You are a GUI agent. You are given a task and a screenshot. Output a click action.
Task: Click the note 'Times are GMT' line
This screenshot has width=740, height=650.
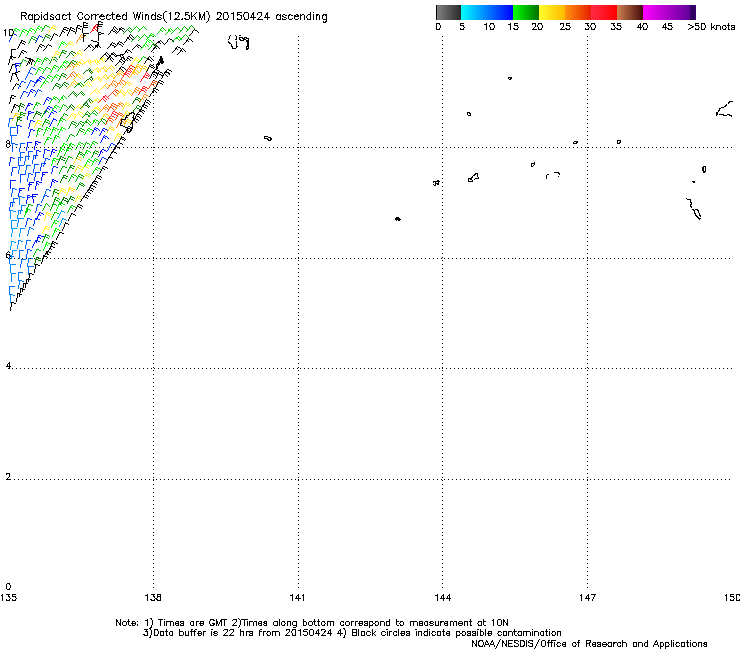click(311, 623)
